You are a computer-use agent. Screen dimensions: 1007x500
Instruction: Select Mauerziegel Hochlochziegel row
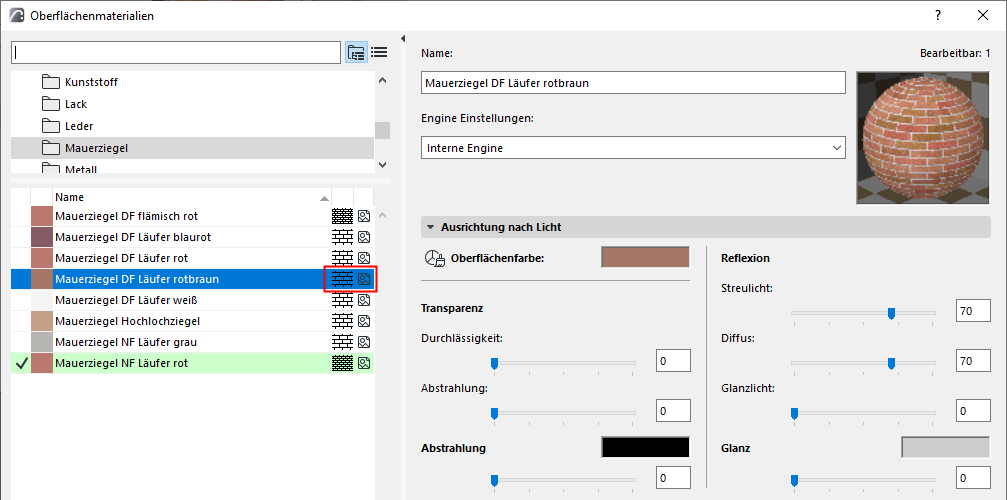tap(192, 320)
